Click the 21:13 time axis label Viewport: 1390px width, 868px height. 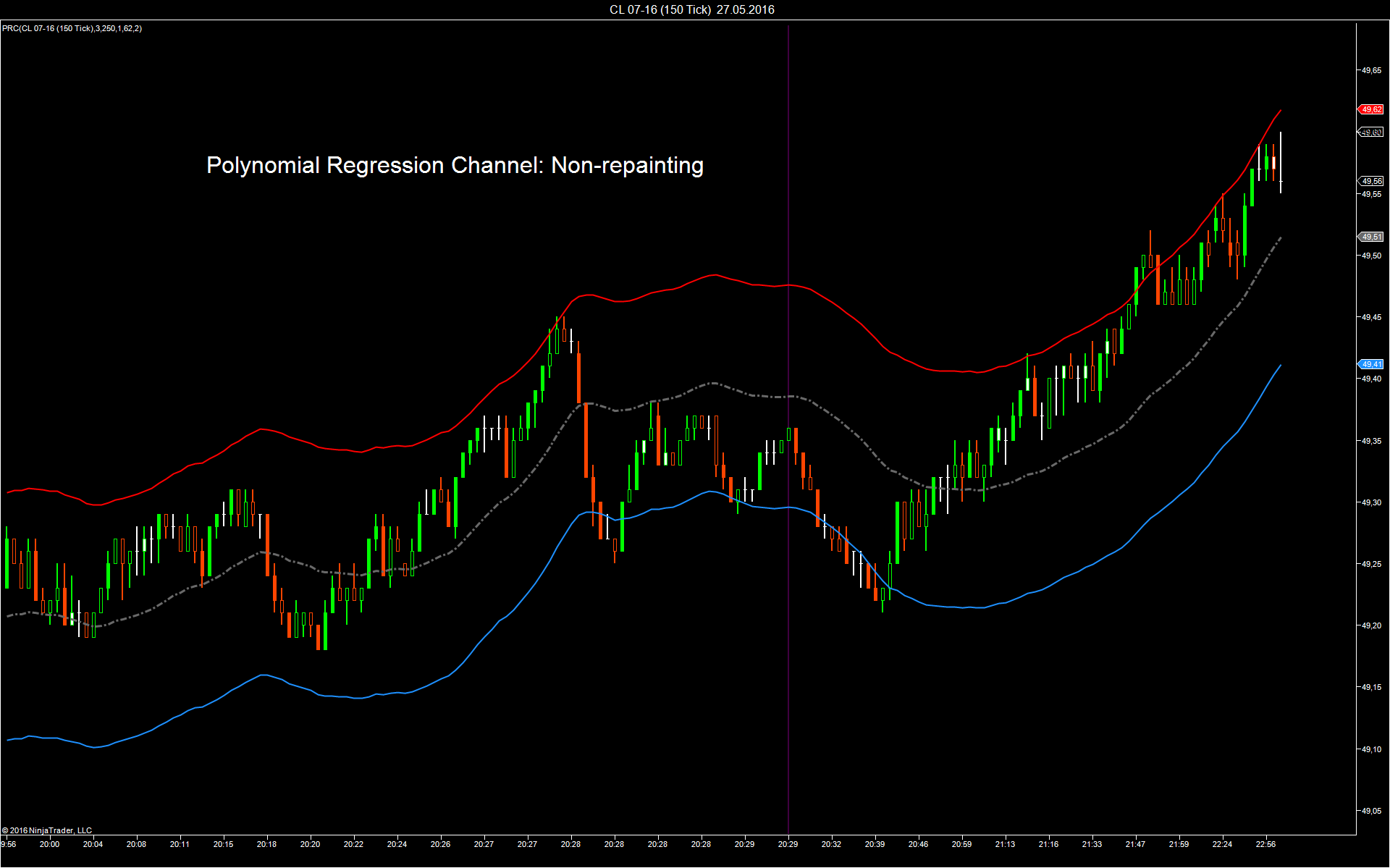pos(1005,844)
